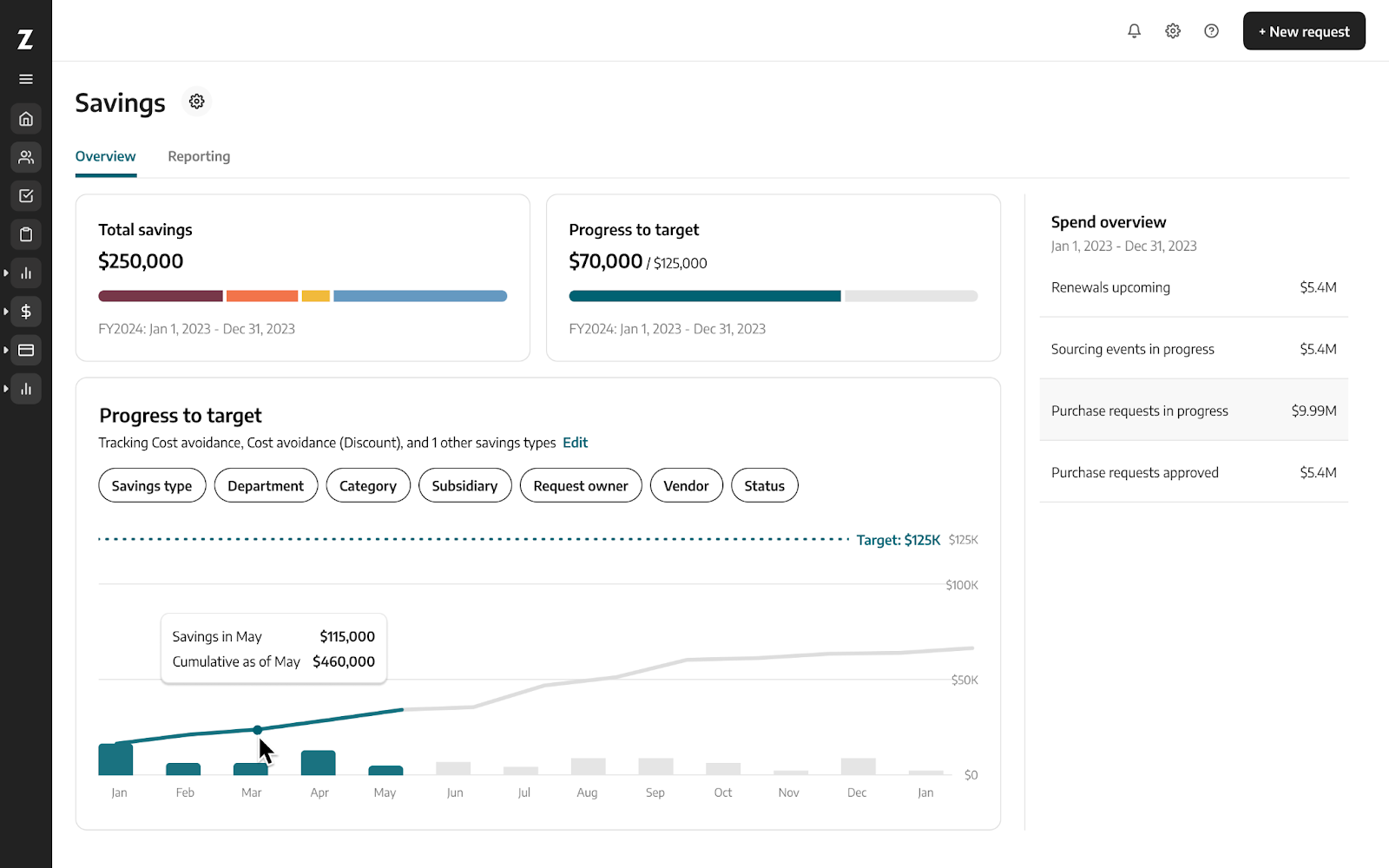This screenshot has height=868, width=1389.
Task: Click the Progress to target progress bar
Action: point(773,295)
